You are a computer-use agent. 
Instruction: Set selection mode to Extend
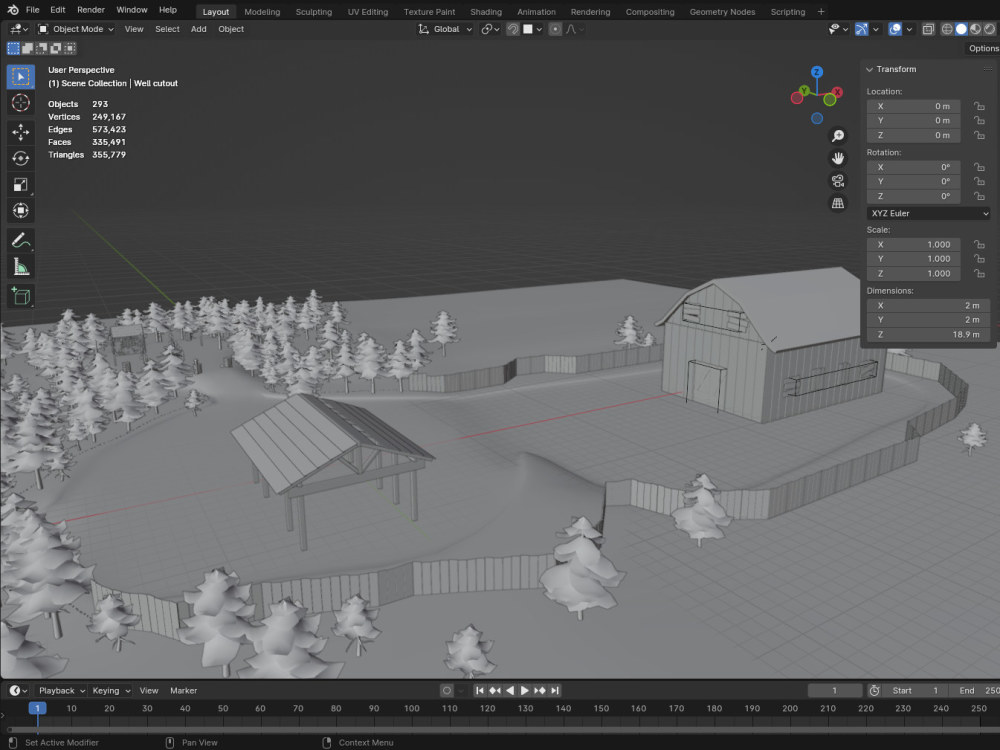pyautogui.click(x=27, y=48)
